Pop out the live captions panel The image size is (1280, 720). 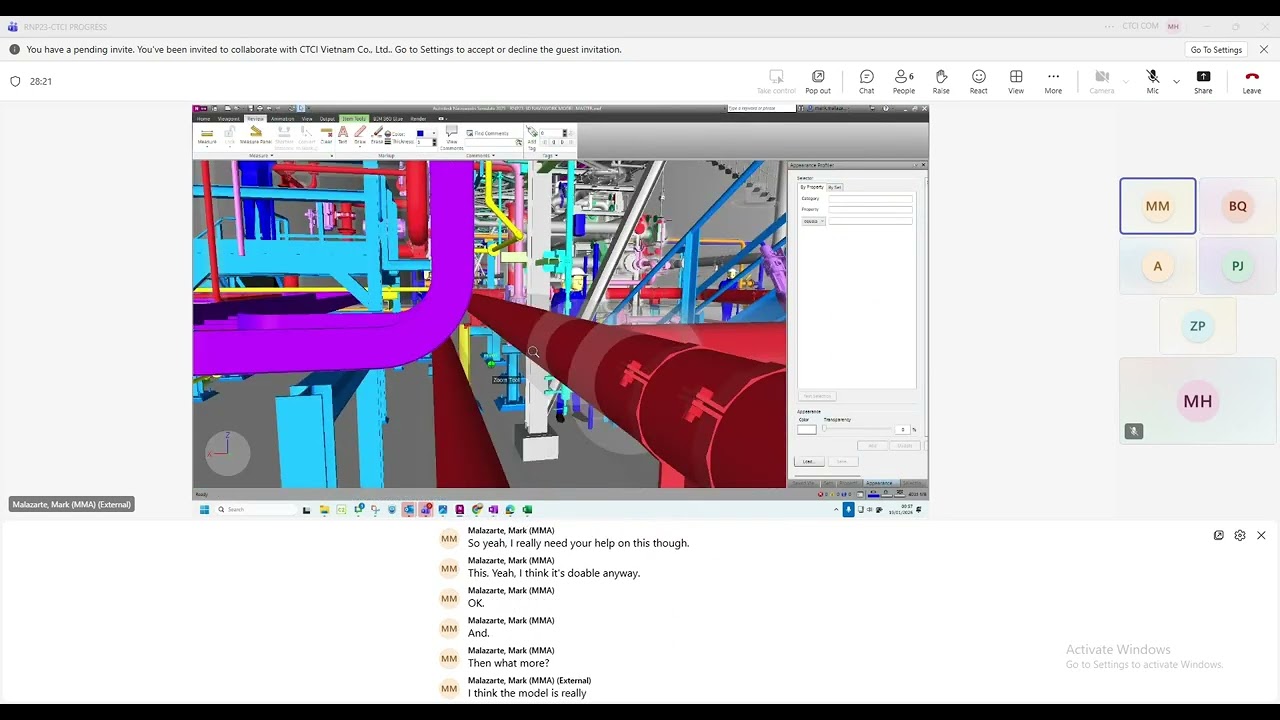(x=1219, y=536)
